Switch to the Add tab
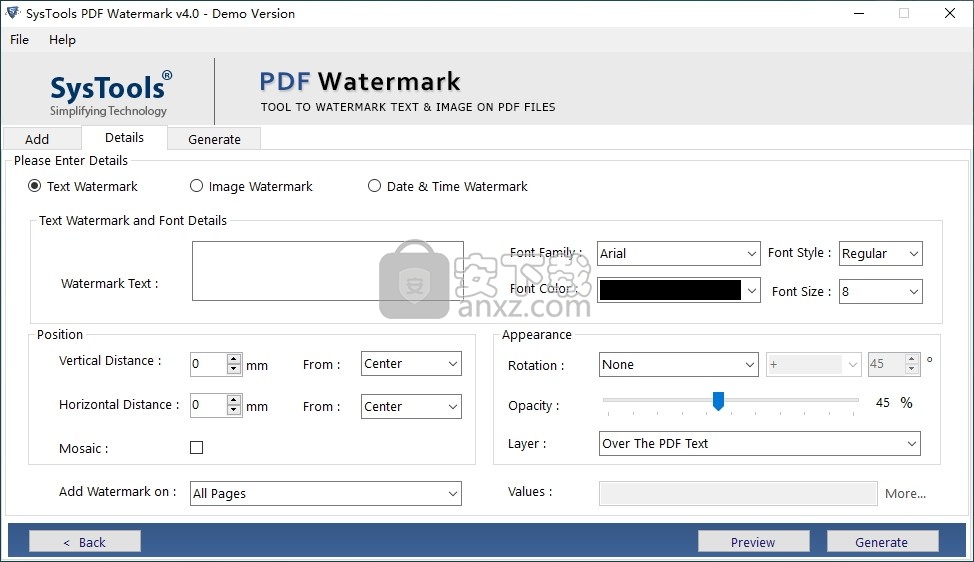The width and height of the screenshot is (974, 562). click(42, 138)
